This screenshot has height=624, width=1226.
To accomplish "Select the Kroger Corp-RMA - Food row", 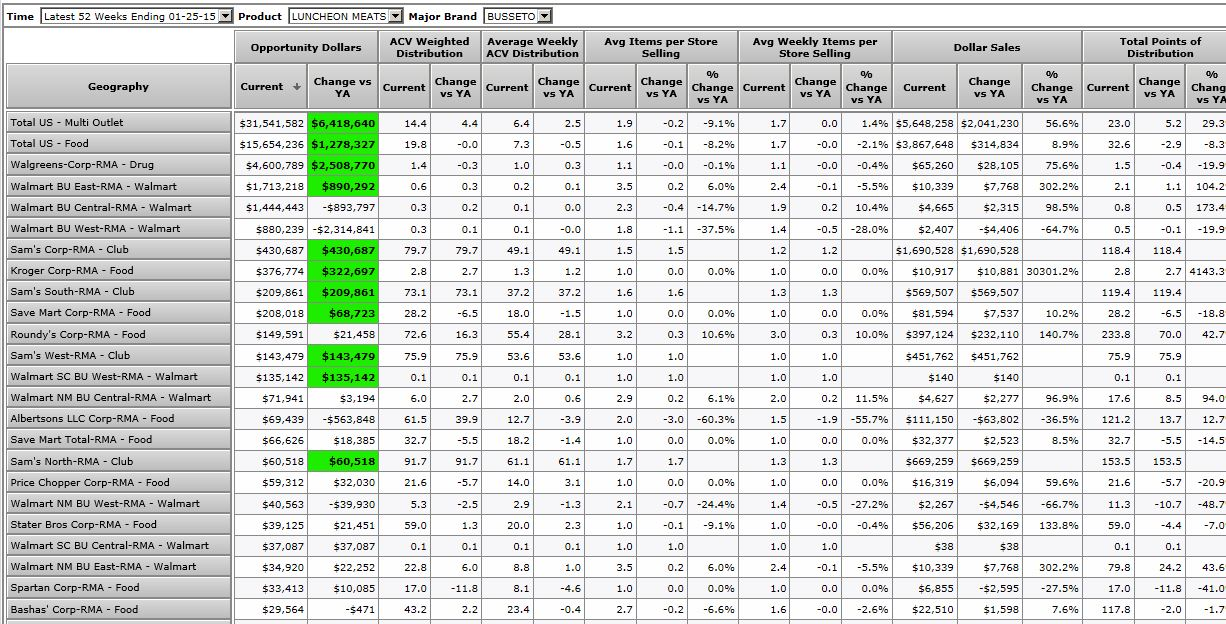I will coord(118,271).
